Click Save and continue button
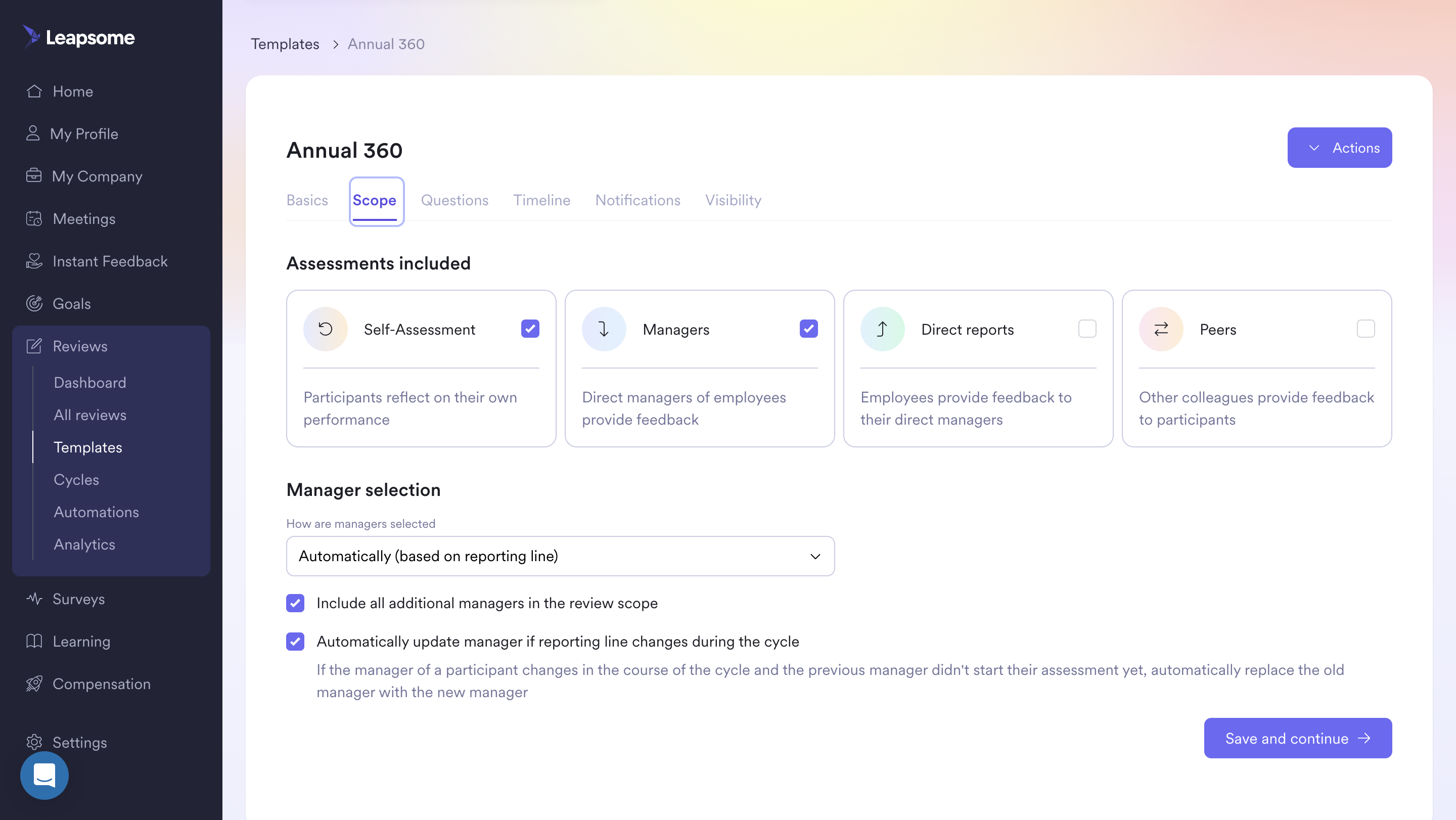This screenshot has width=1456, height=820. 1298,738
